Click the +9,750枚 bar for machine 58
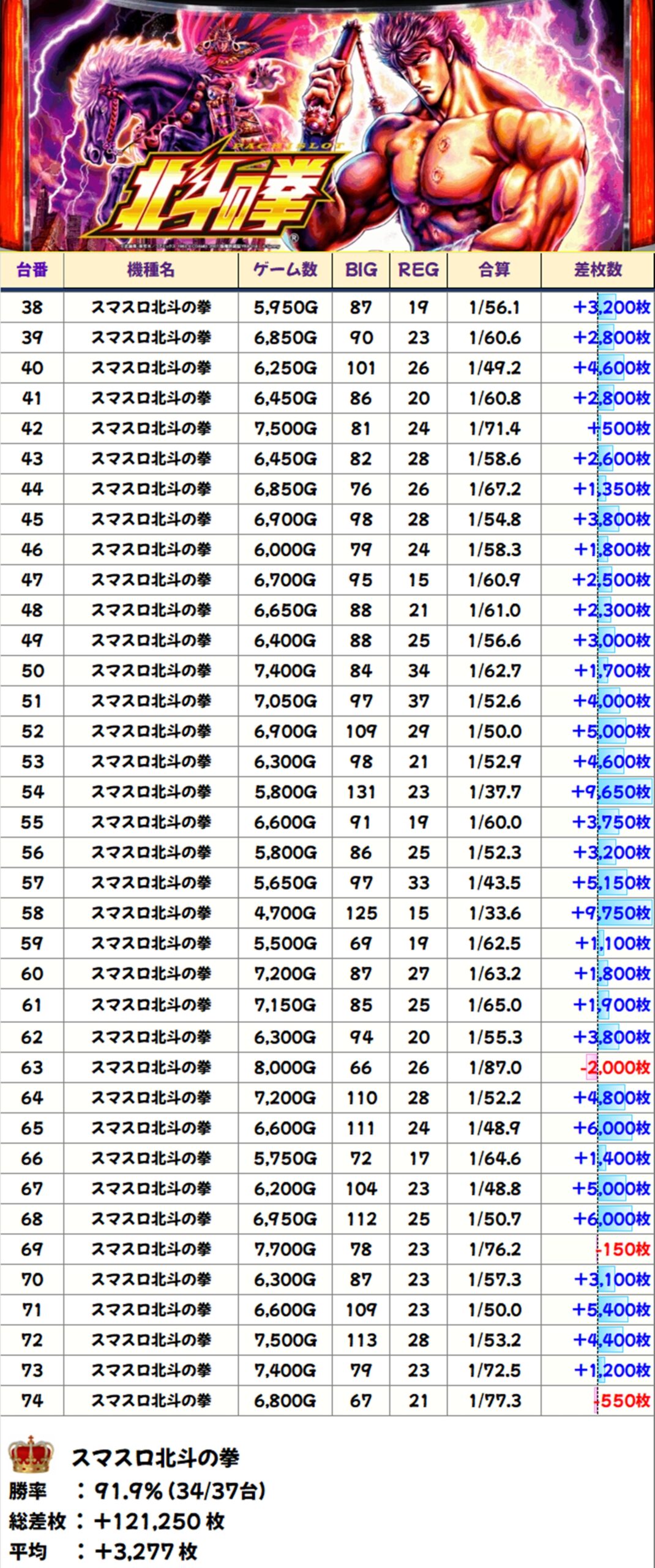This screenshot has width=655, height=1568. click(x=611, y=913)
